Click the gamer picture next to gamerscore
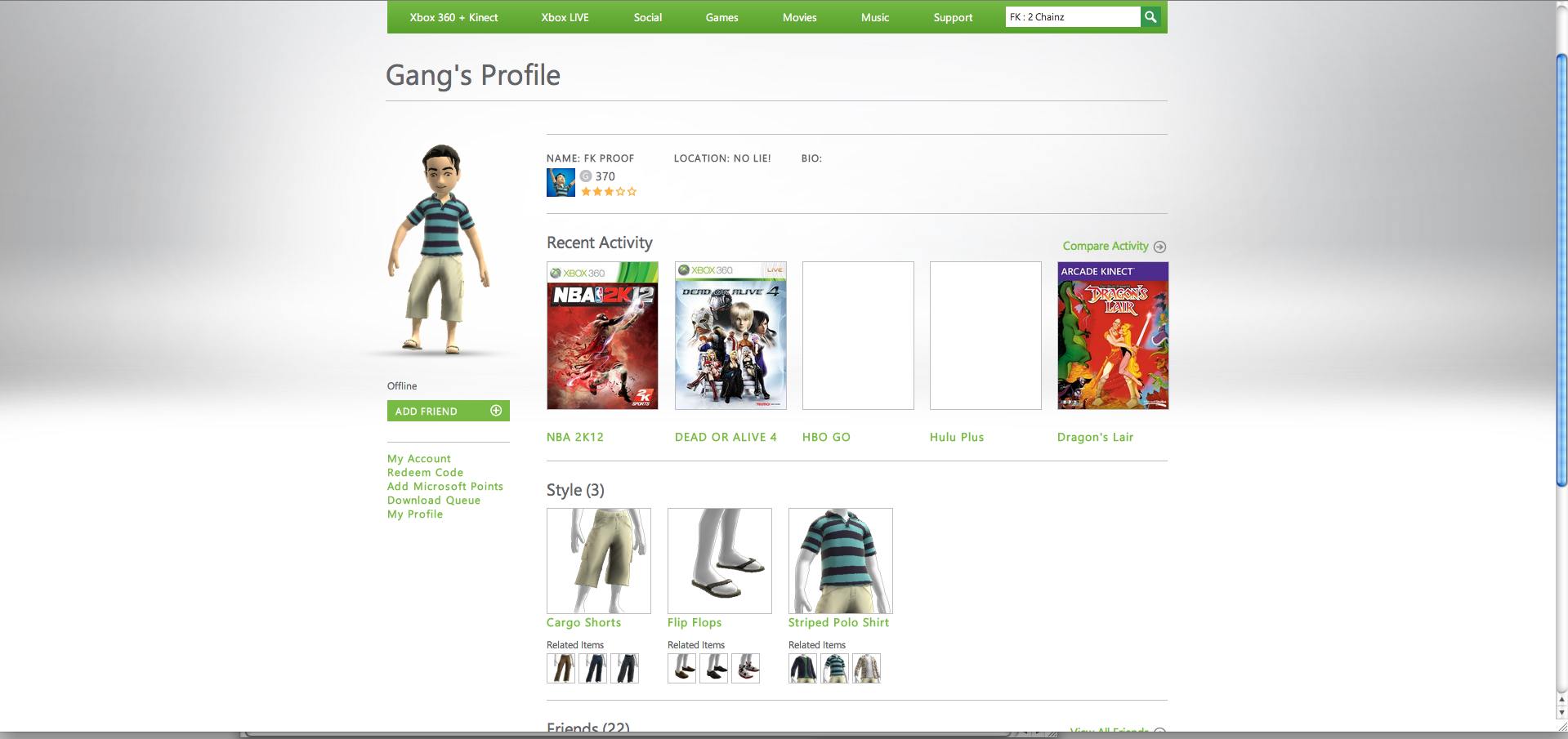This screenshot has height=739, width=1568. tap(561, 182)
